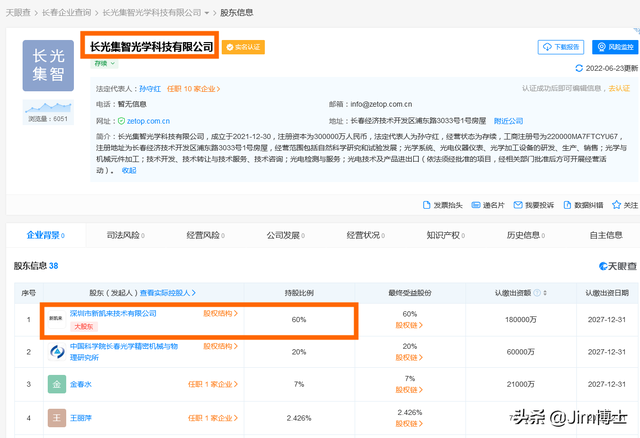Viewport: 640px width, 438px height.
Task: Click the green 金 avatar icon
Action: (x=57, y=384)
